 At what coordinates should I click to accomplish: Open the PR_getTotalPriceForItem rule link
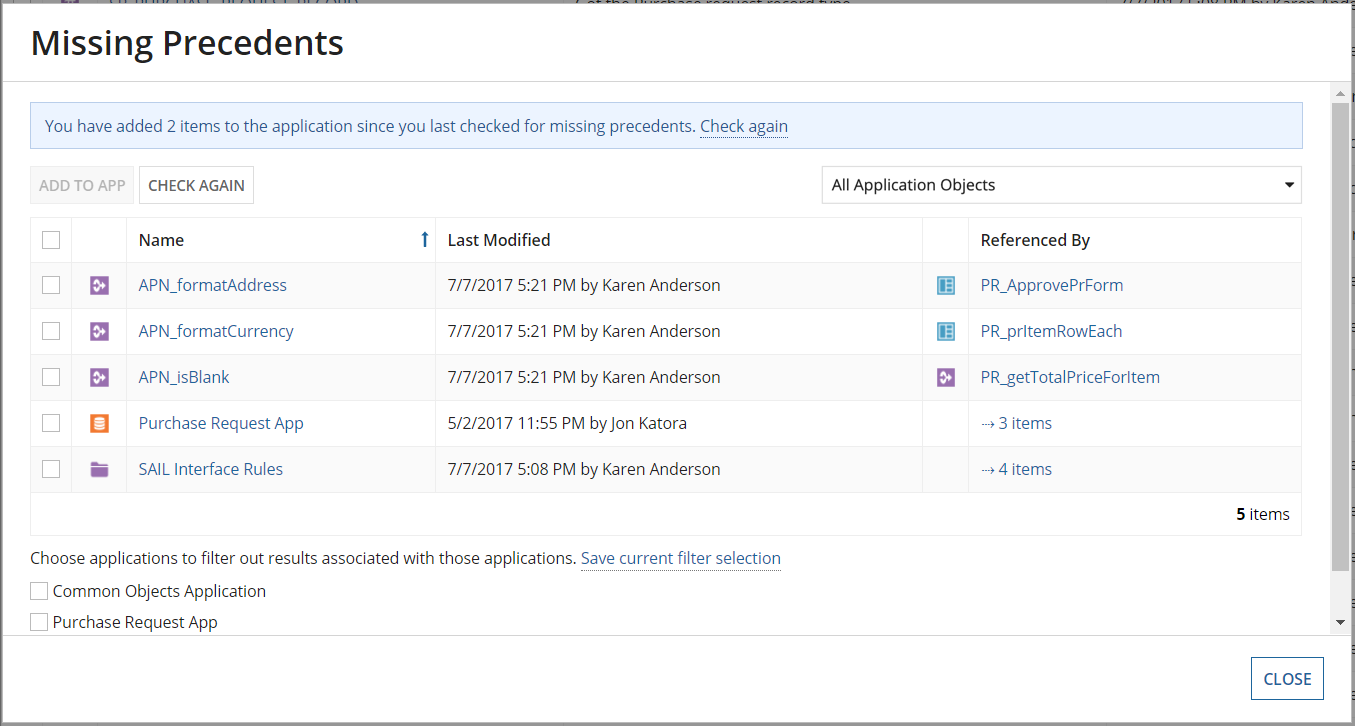point(1070,378)
